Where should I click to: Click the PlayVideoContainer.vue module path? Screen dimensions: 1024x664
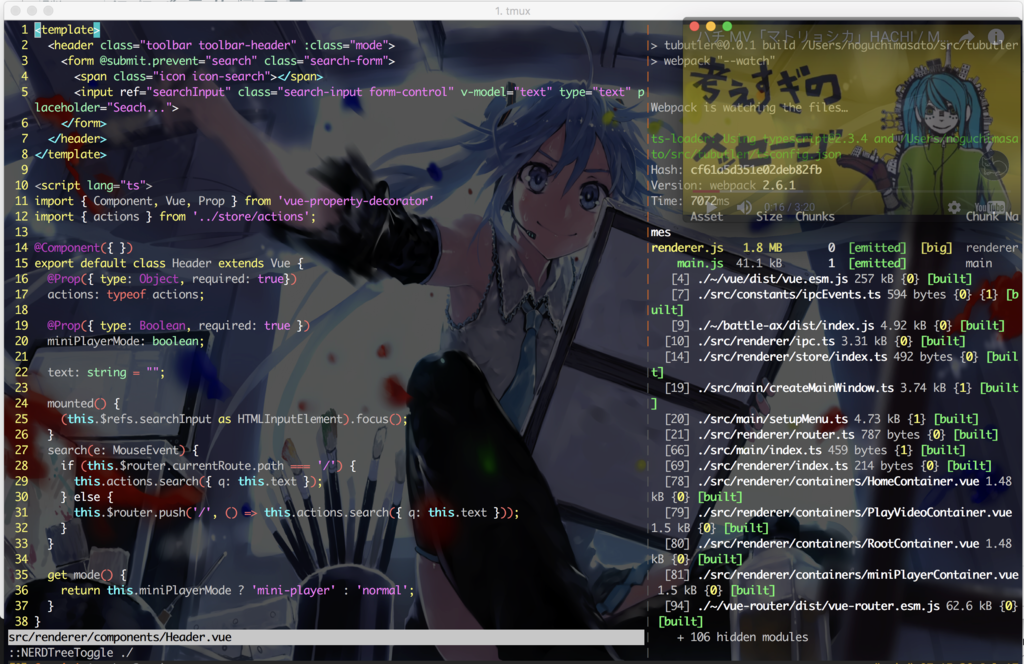pyautogui.click(x=854, y=513)
